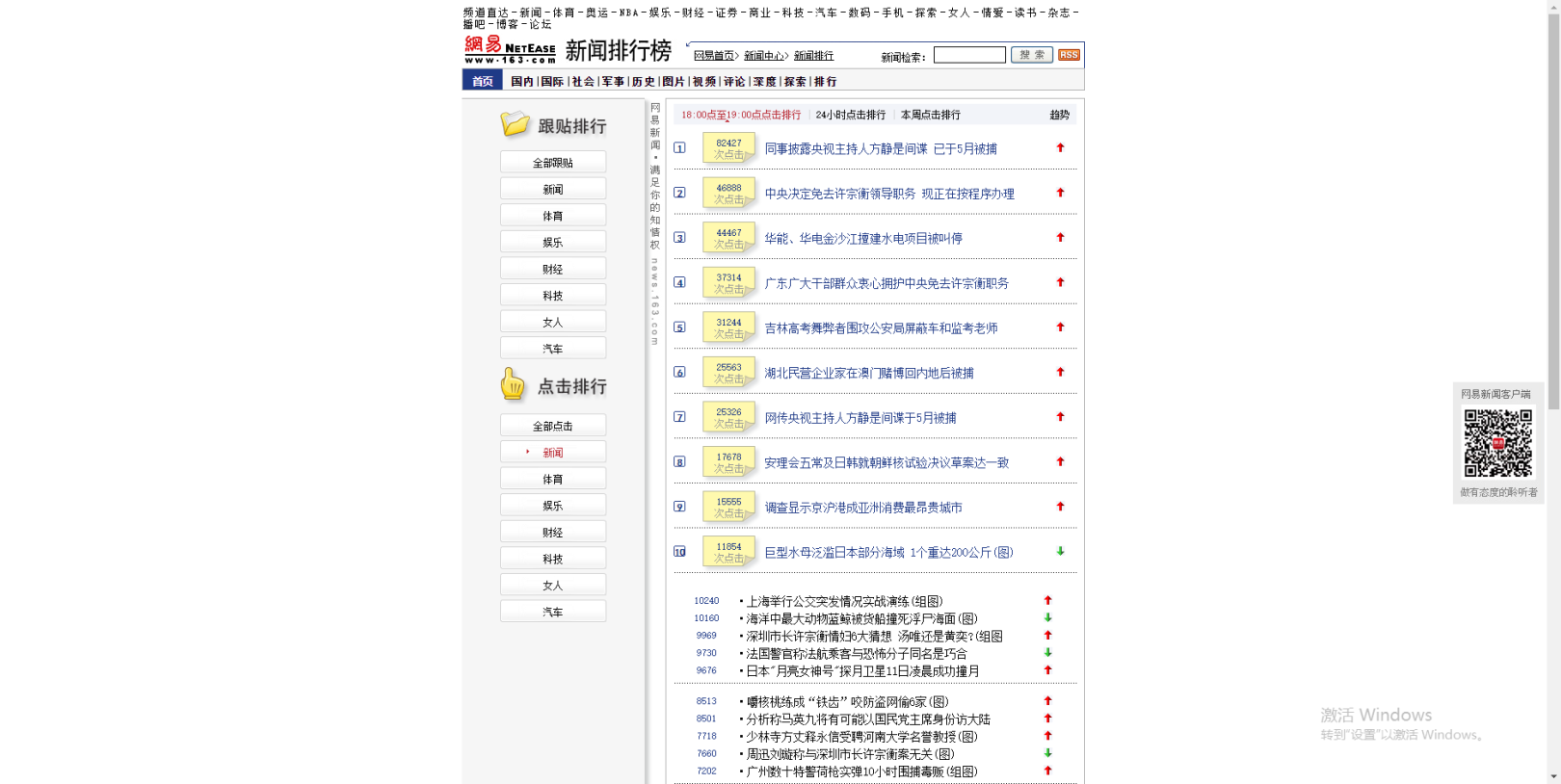Image resolution: width=1561 pixels, height=784 pixels.
Task: Click the red up arrow on rank 5
Action: pos(1060,327)
